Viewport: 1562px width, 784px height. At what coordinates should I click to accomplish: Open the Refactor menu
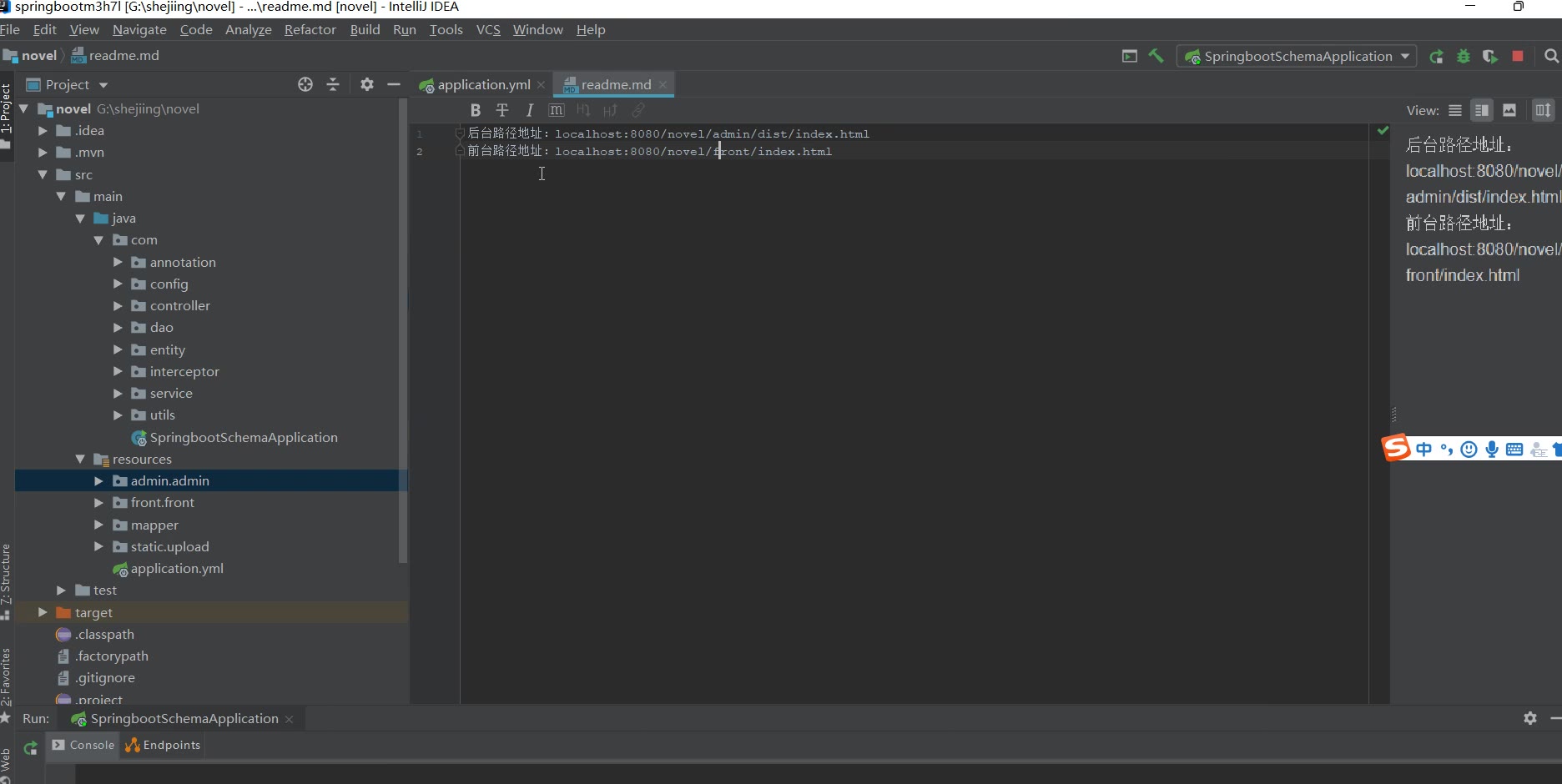pos(310,29)
